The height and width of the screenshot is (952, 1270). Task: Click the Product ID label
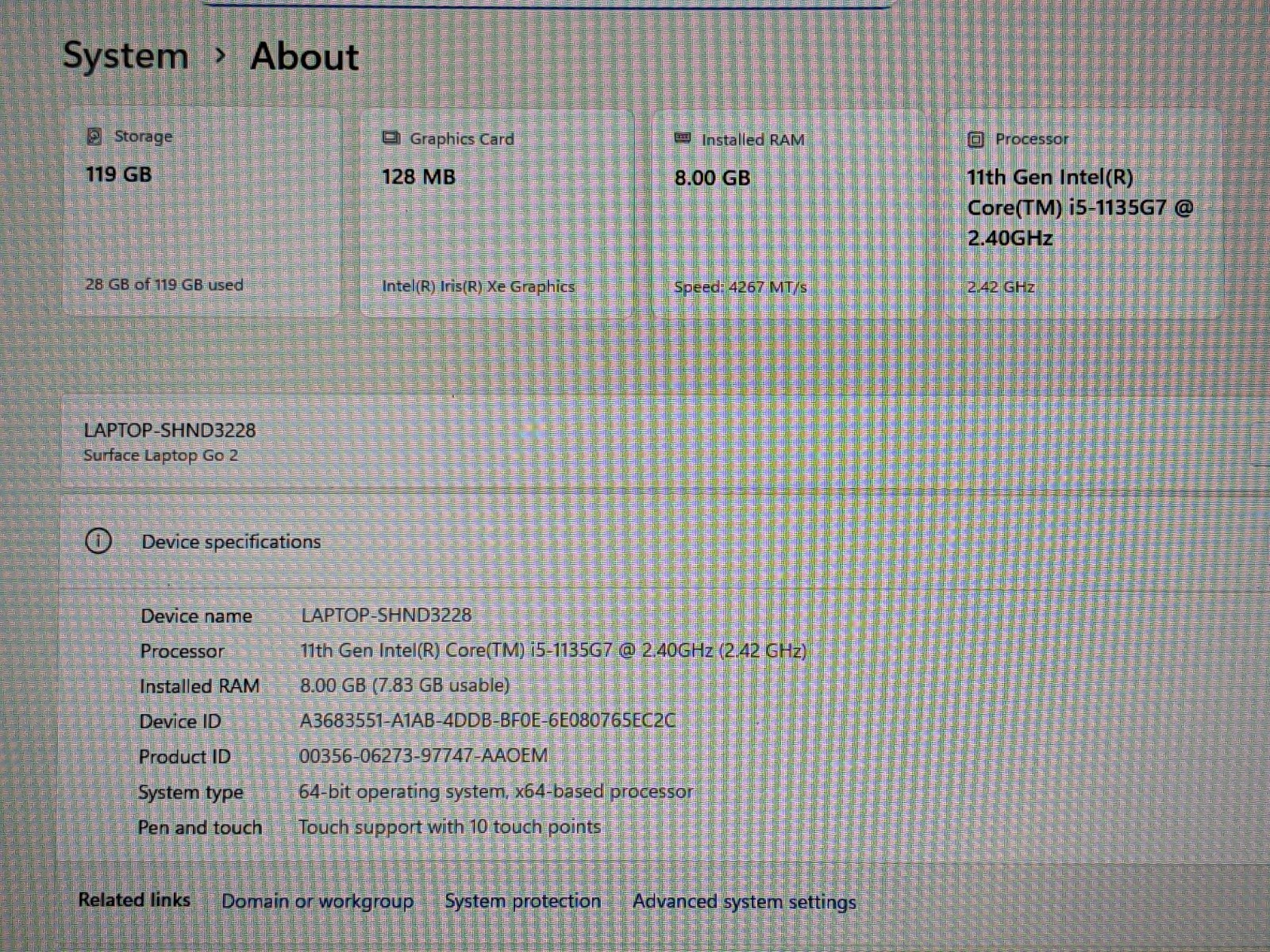(x=185, y=757)
